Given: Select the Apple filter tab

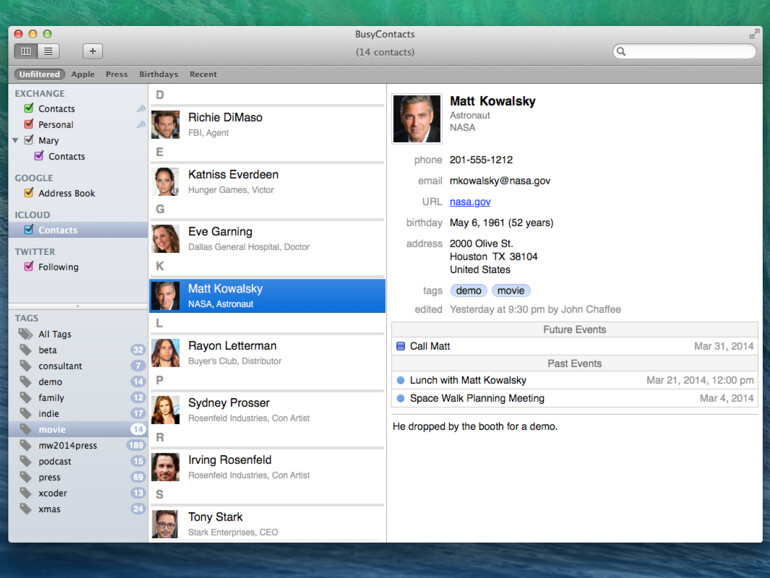Looking at the screenshot, I should 82,74.
